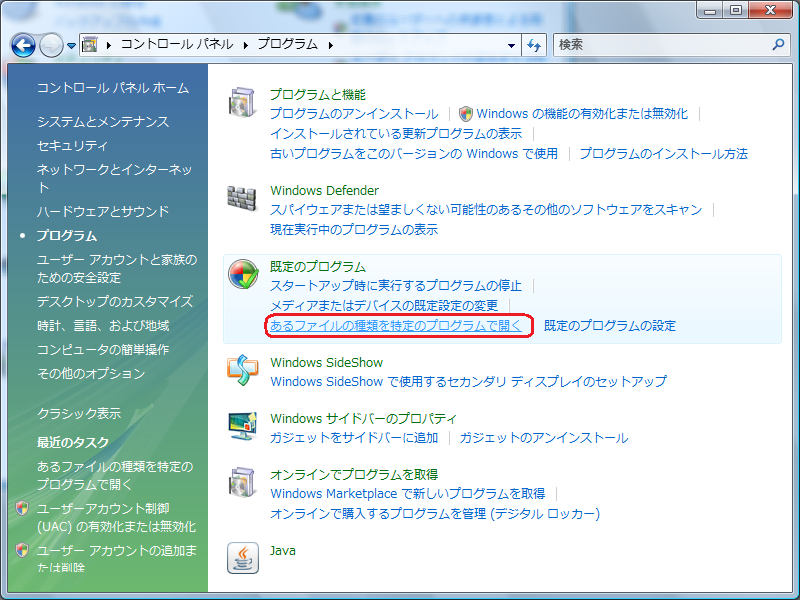Open the Java control panel icon

pyautogui.click(x=243, y=558)
